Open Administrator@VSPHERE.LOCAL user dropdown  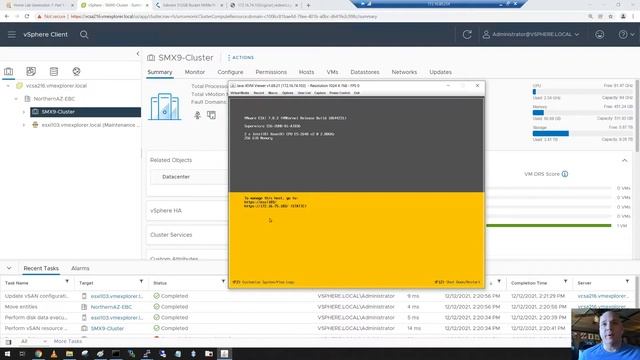(x=531, y=35)
